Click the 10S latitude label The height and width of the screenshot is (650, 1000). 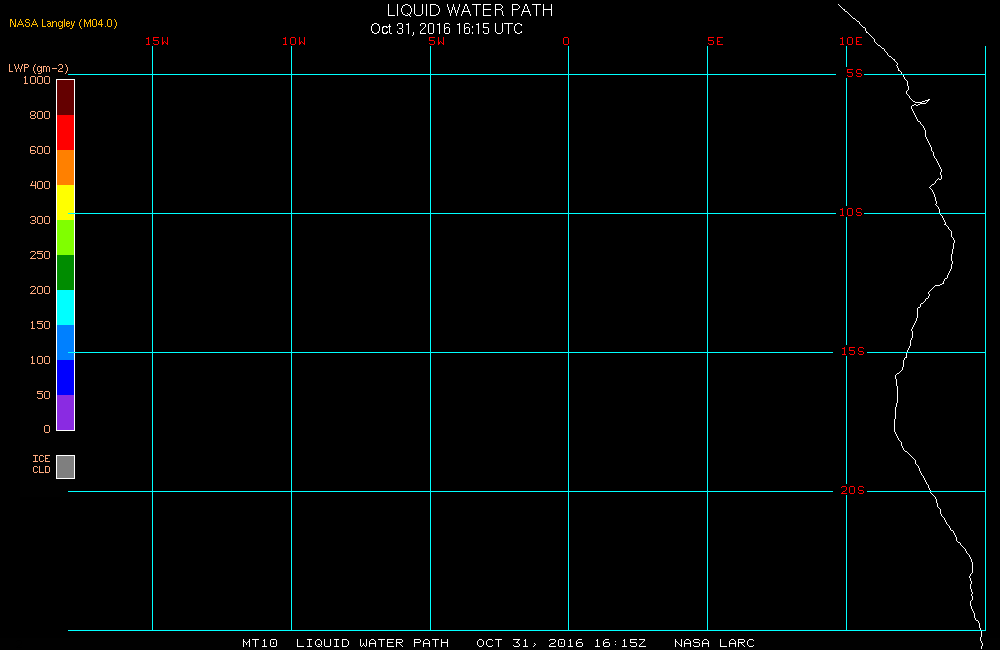[x=851, y=212]
